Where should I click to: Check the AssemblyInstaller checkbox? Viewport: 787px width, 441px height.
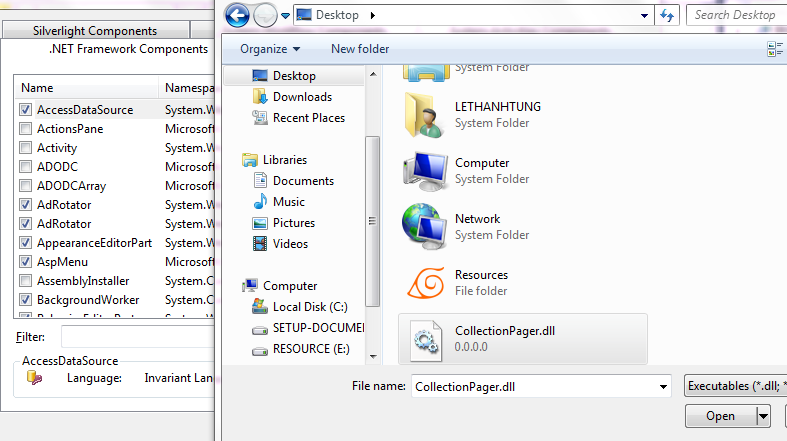tap(26, 281)
